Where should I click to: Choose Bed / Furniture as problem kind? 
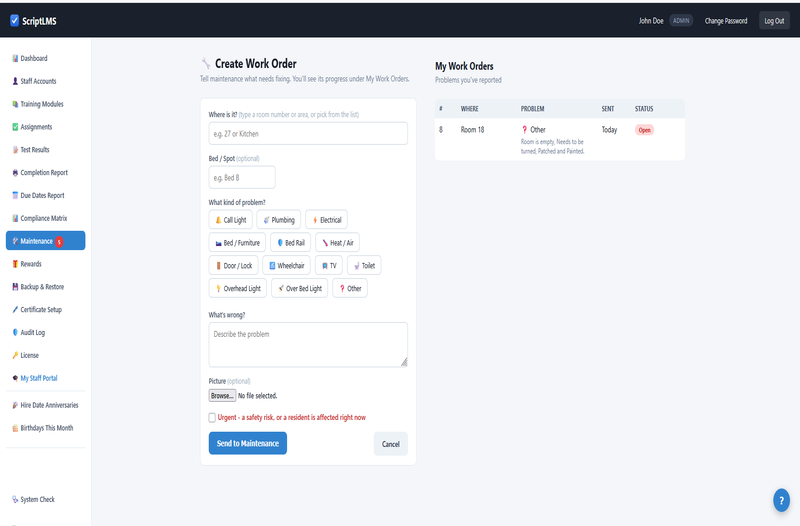pos(237,243)
